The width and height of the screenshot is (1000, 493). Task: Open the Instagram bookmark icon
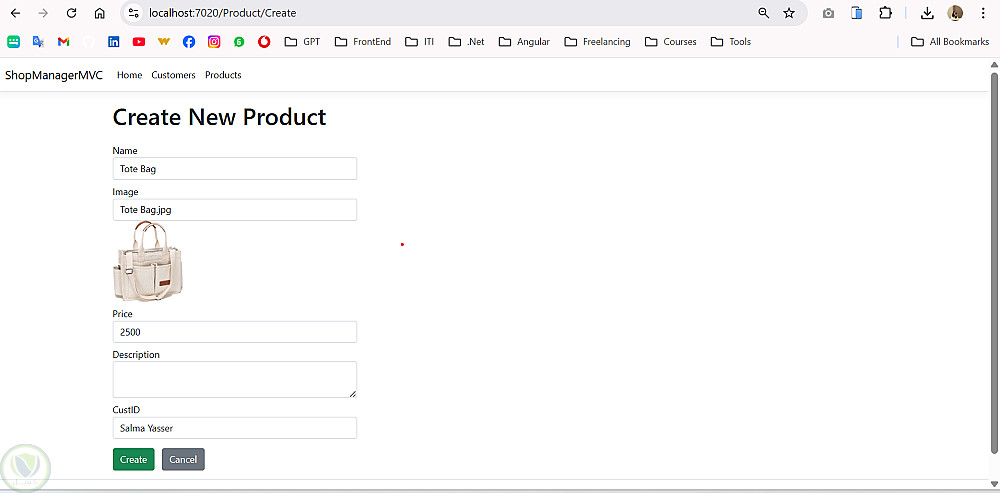point(214,41)
